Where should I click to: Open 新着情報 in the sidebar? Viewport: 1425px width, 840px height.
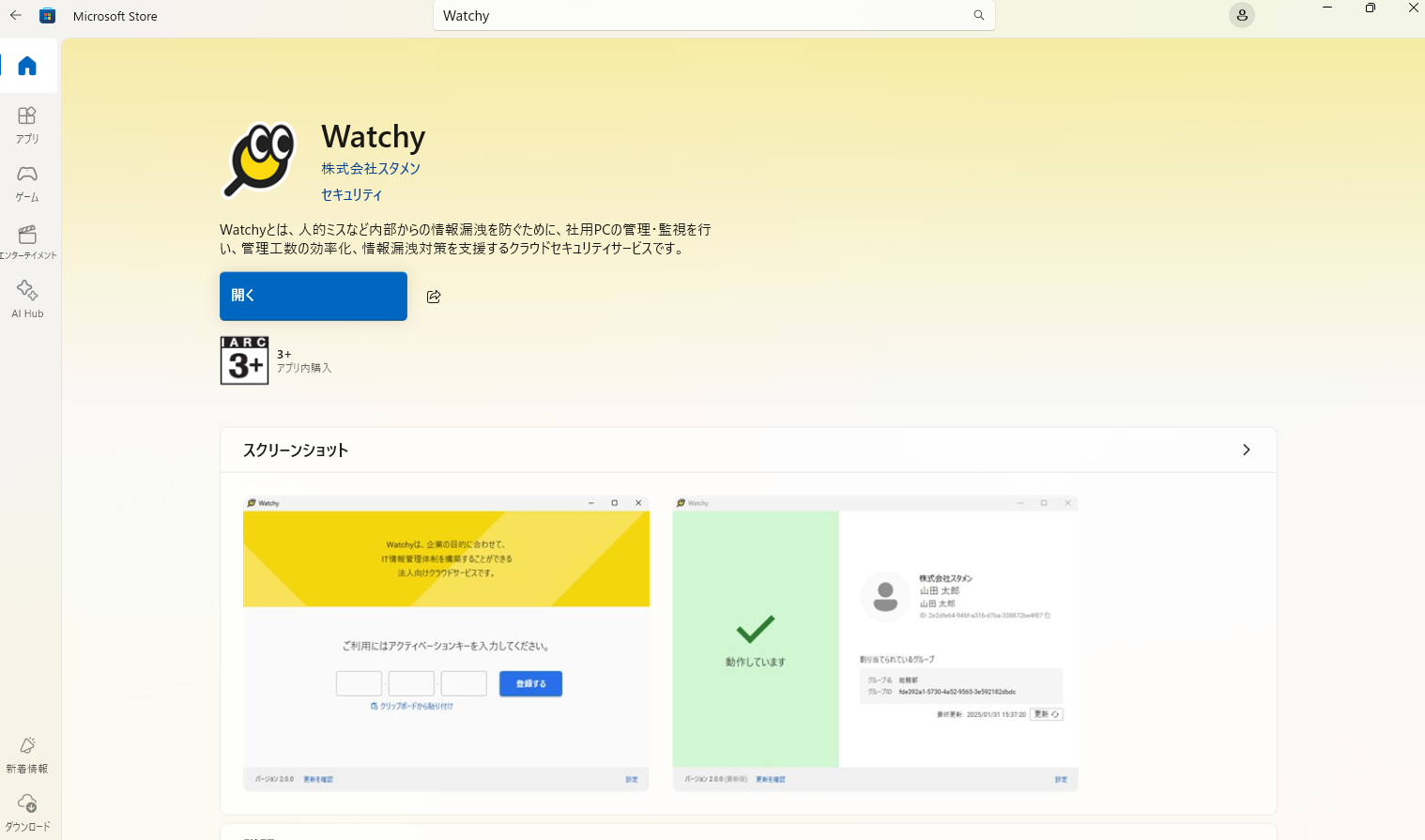tap(27, 756)
